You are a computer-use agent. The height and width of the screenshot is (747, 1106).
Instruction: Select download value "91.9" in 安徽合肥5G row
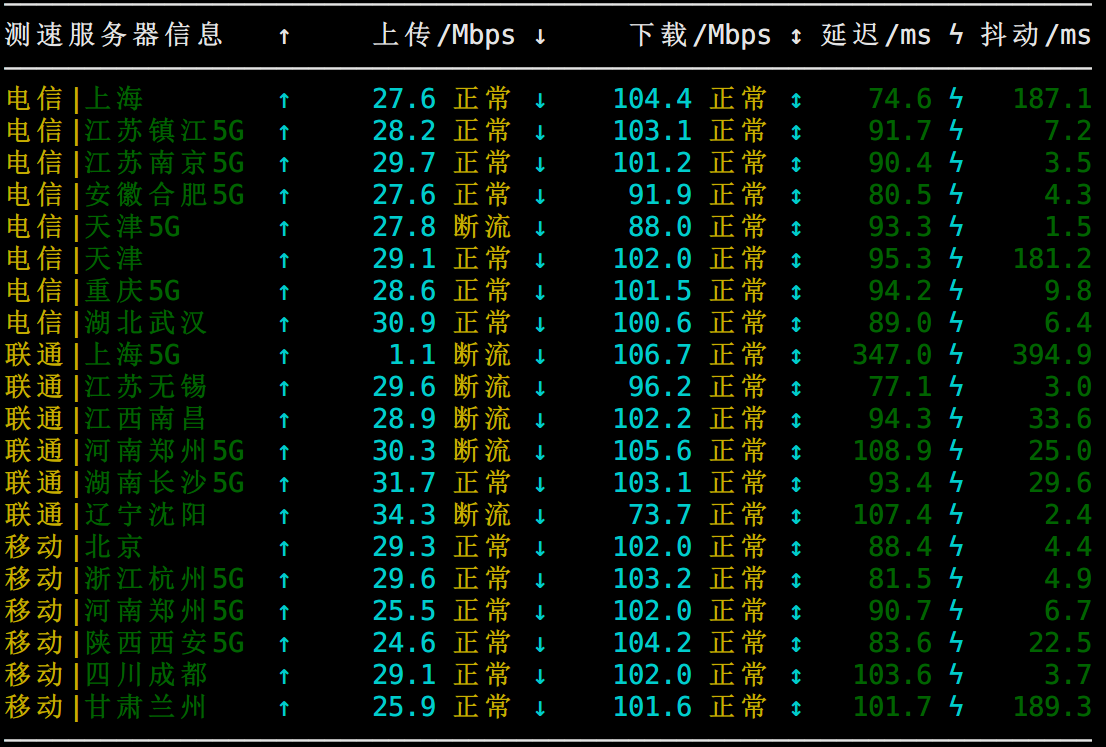pos(660,195)
